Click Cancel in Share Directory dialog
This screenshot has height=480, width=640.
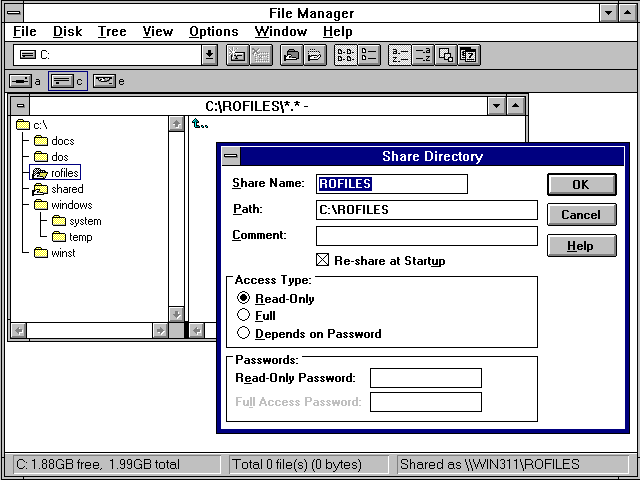tap(581, 215)
